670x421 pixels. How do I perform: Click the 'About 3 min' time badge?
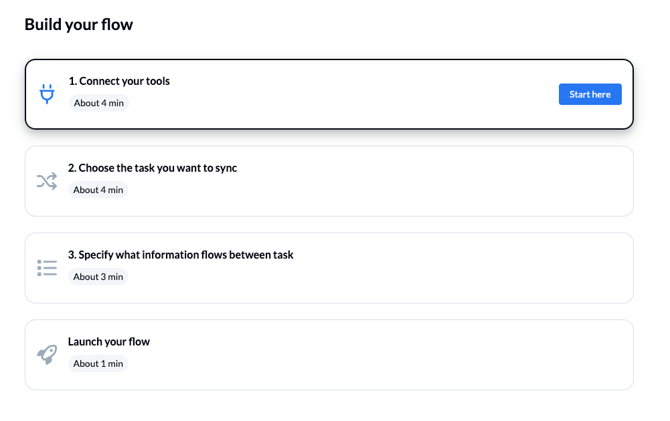(98, 277)
